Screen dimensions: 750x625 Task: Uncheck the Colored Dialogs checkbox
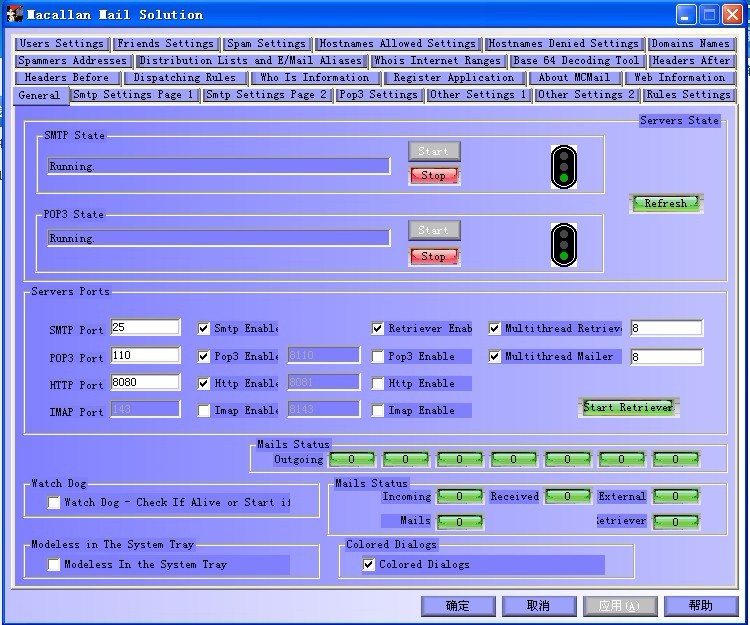[x=368, y=564]
